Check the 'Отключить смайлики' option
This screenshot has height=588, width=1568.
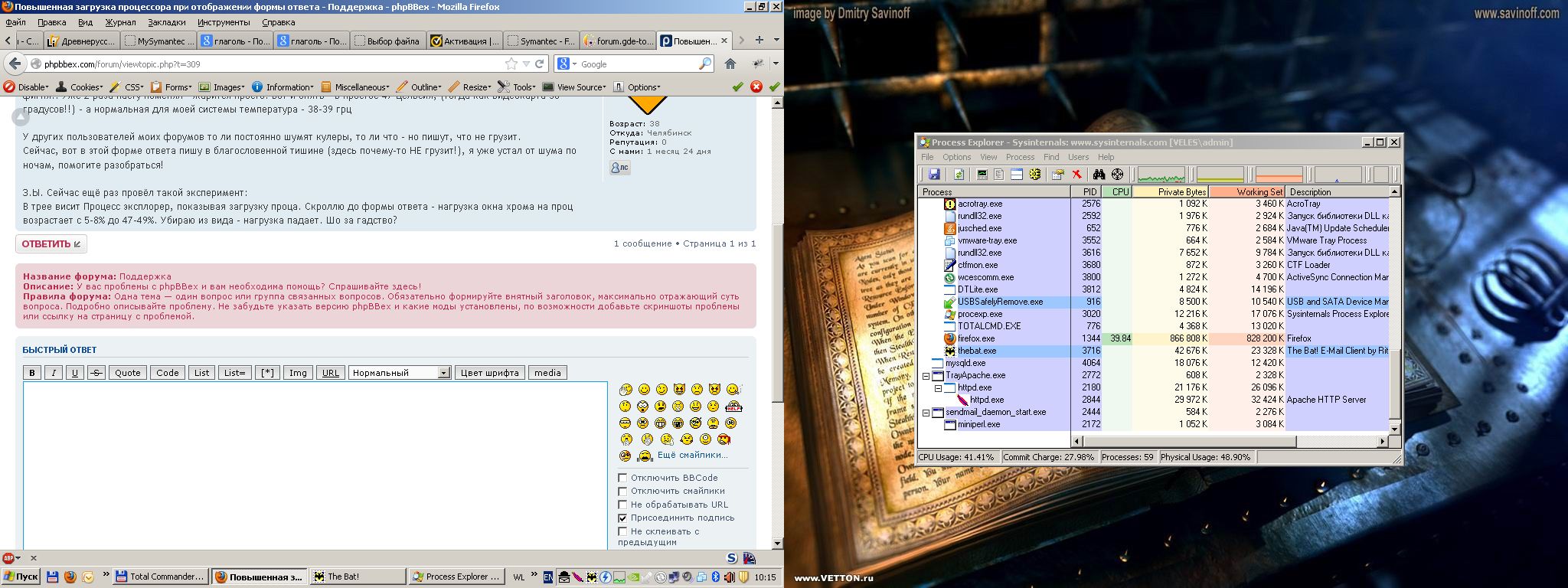click(x=622, y=492)
